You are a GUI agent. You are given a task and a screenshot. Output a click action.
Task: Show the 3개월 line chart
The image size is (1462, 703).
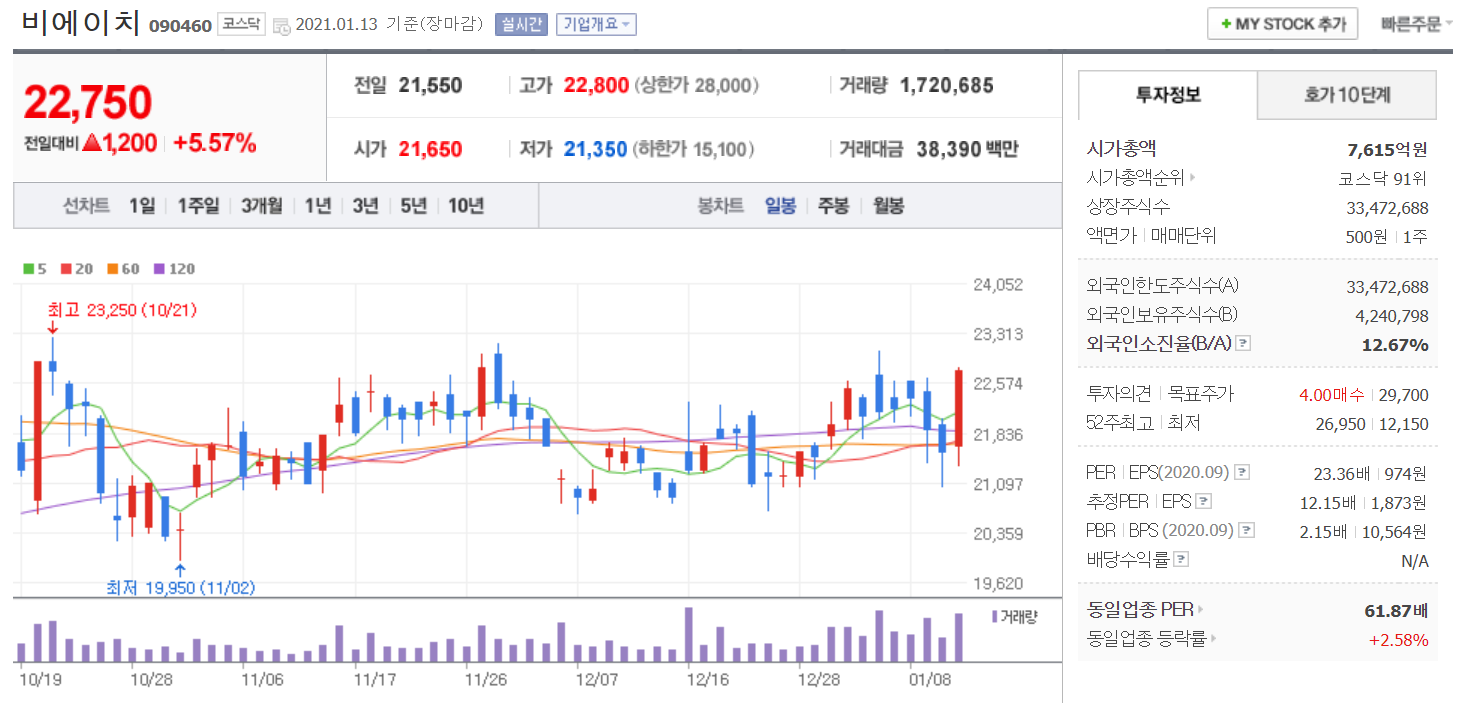point(261,206)
